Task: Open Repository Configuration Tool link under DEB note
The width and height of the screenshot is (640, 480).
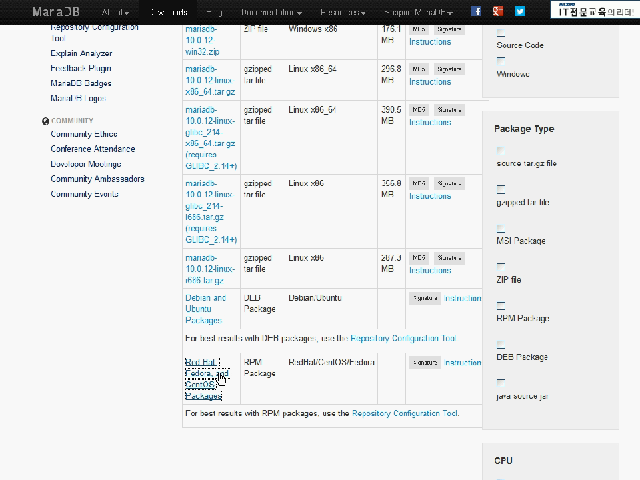Action: pos(403,338)
